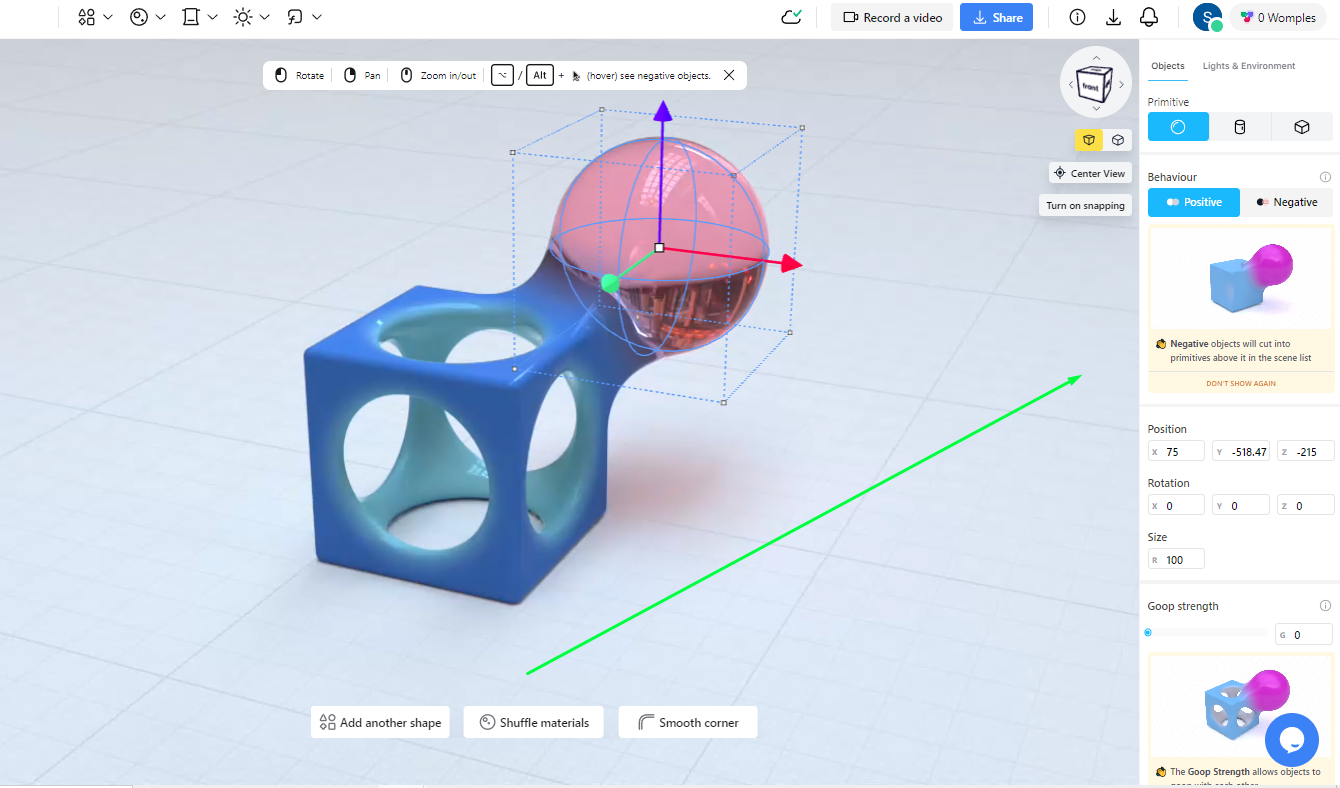This screenshot has height=788, width=1340.
Task: Open the info icon in the top bar
Action: [x=1077, y=17]
